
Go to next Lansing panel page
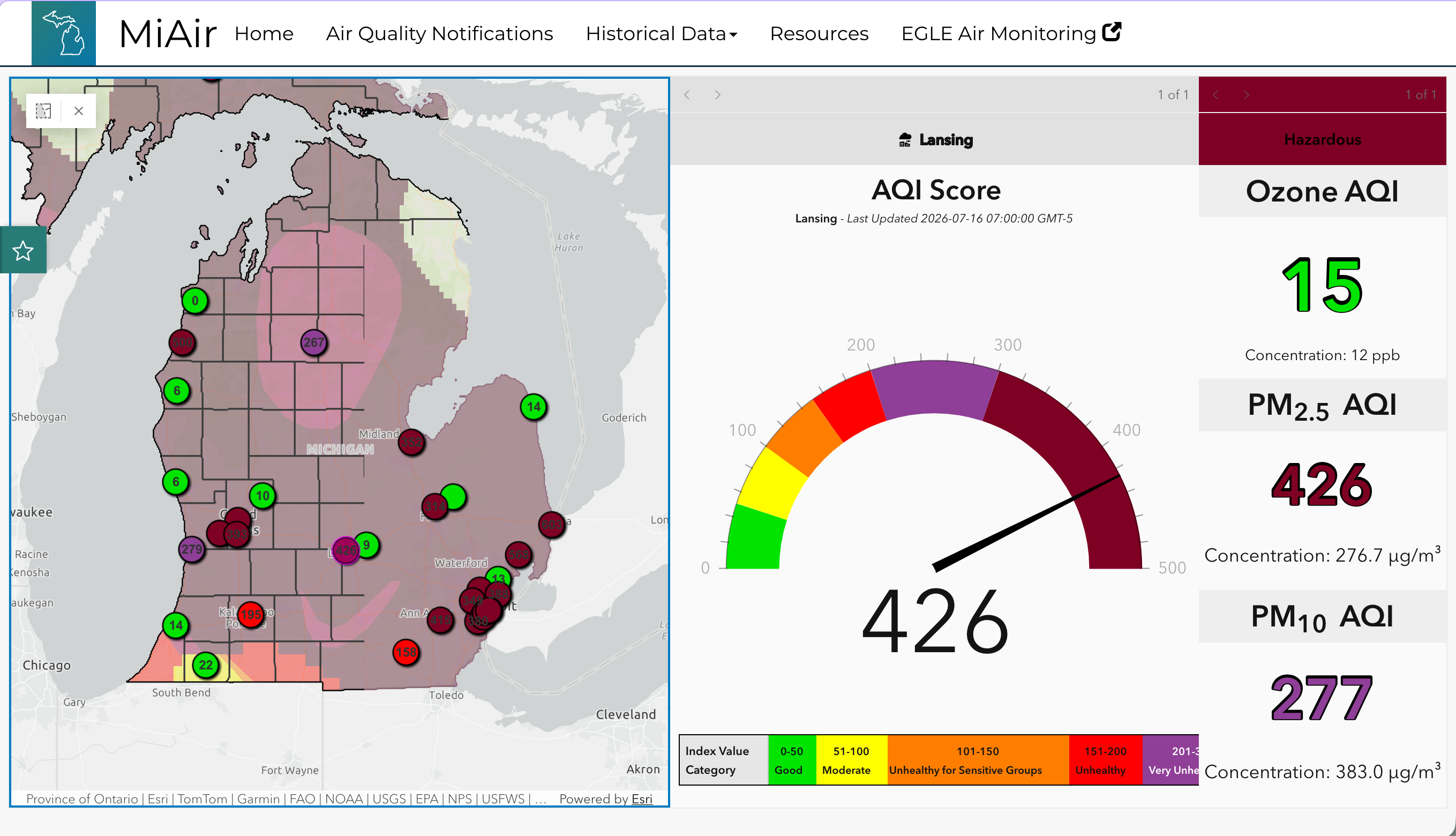[717, 95]
